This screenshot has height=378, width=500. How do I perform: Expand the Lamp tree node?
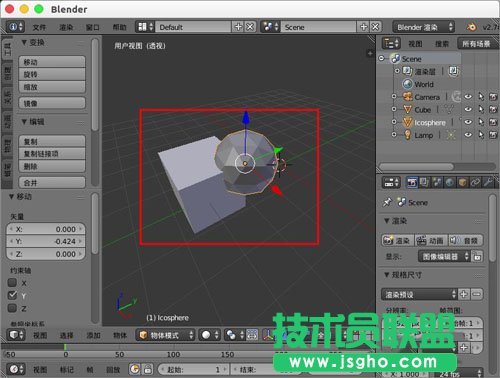(x=394, y=135)
